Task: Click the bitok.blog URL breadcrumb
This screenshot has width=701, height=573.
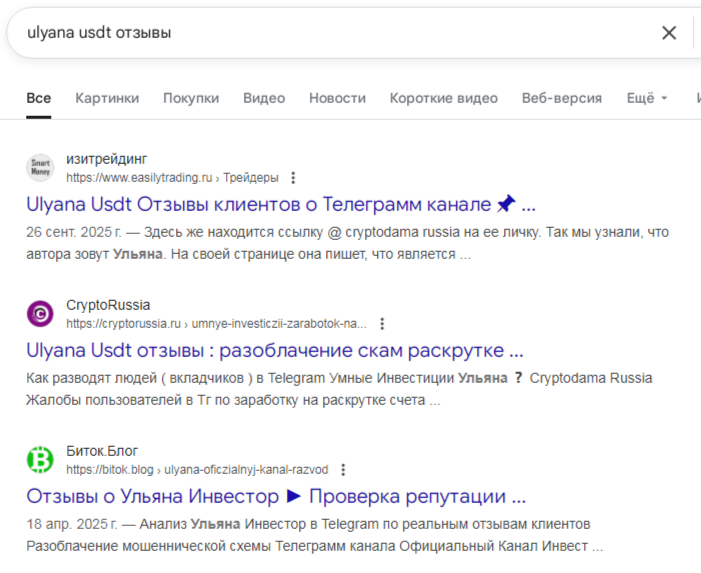Action: tap(197, 470)
